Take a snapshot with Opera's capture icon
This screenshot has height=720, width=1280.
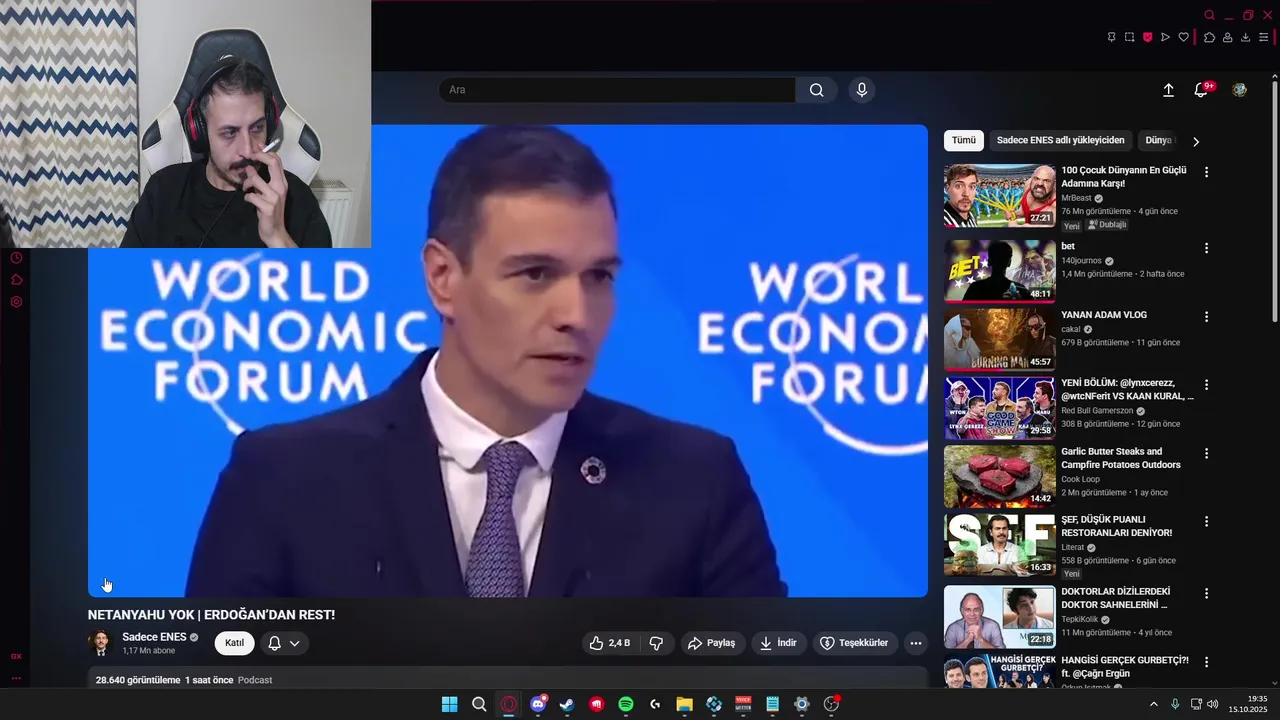[1129, 37]
